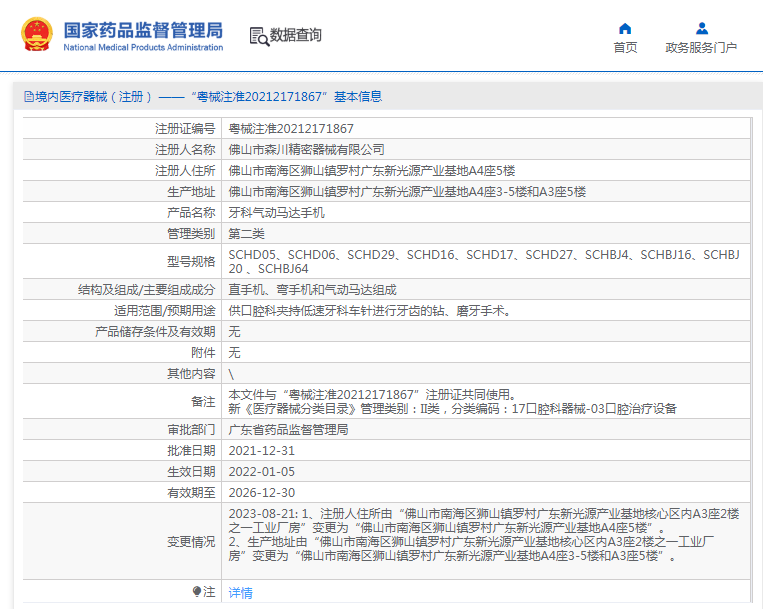The width and height of the screenshot is (763, 609).
Task: Click 国家药品监督管理局 title
Action: click(143, 30)
